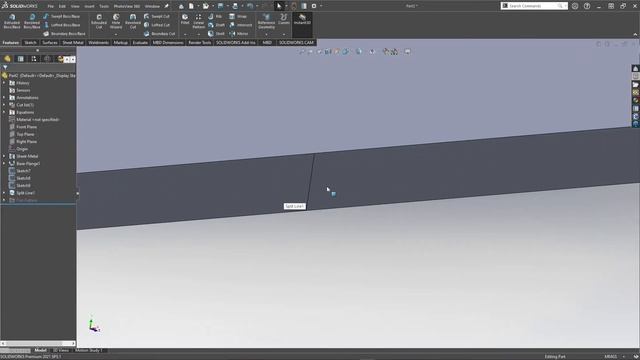640x360 pixels.
Task: Open the Reference Geometry dropdown arrow
Action: (266, 34)
